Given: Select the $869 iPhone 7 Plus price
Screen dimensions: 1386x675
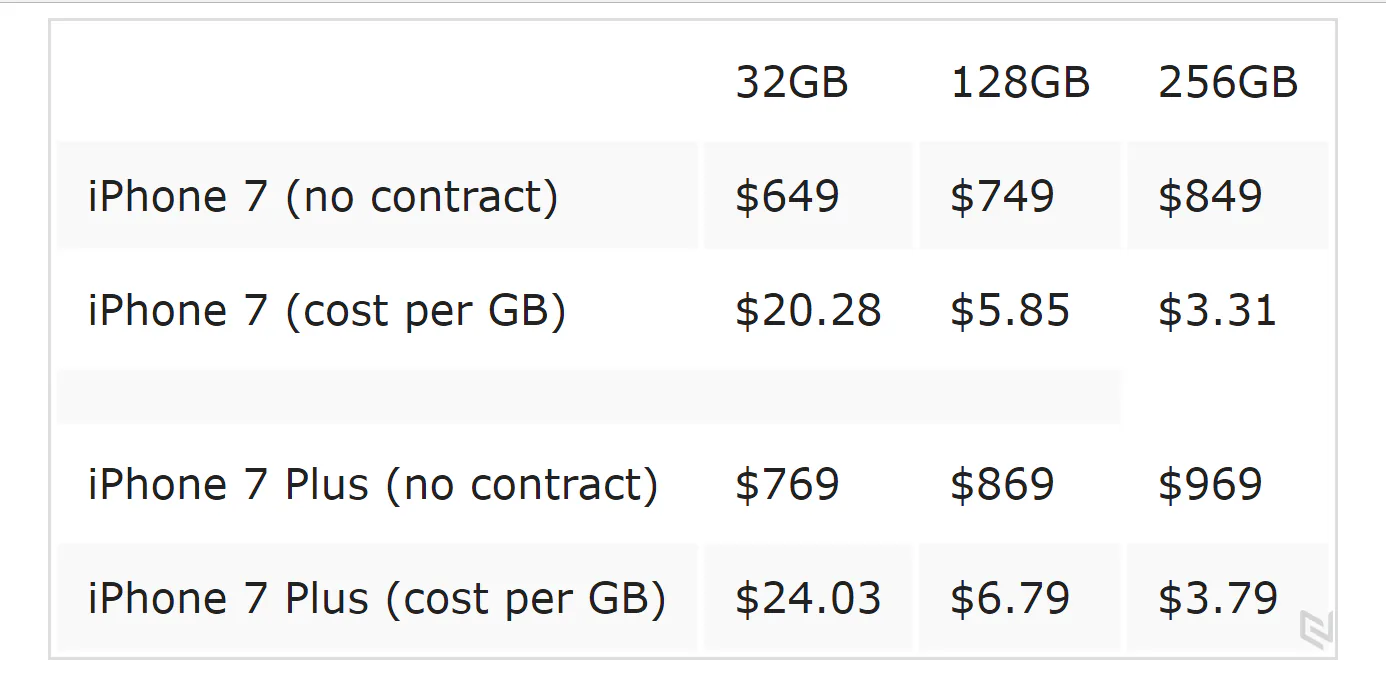Looking at the screenshot, I should [1002, 484].
